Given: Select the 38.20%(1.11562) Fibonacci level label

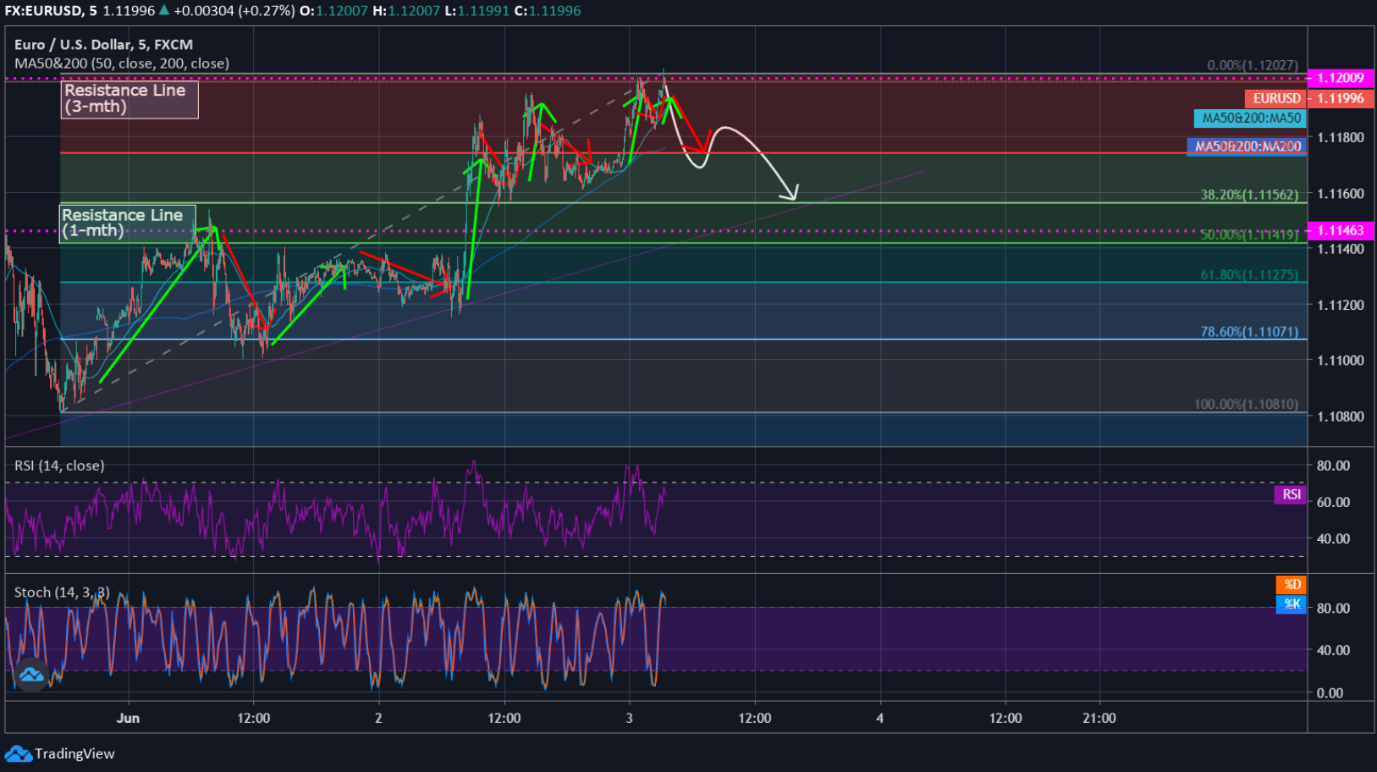Looking at the screenshot, I should click(x=1249, y=195).
